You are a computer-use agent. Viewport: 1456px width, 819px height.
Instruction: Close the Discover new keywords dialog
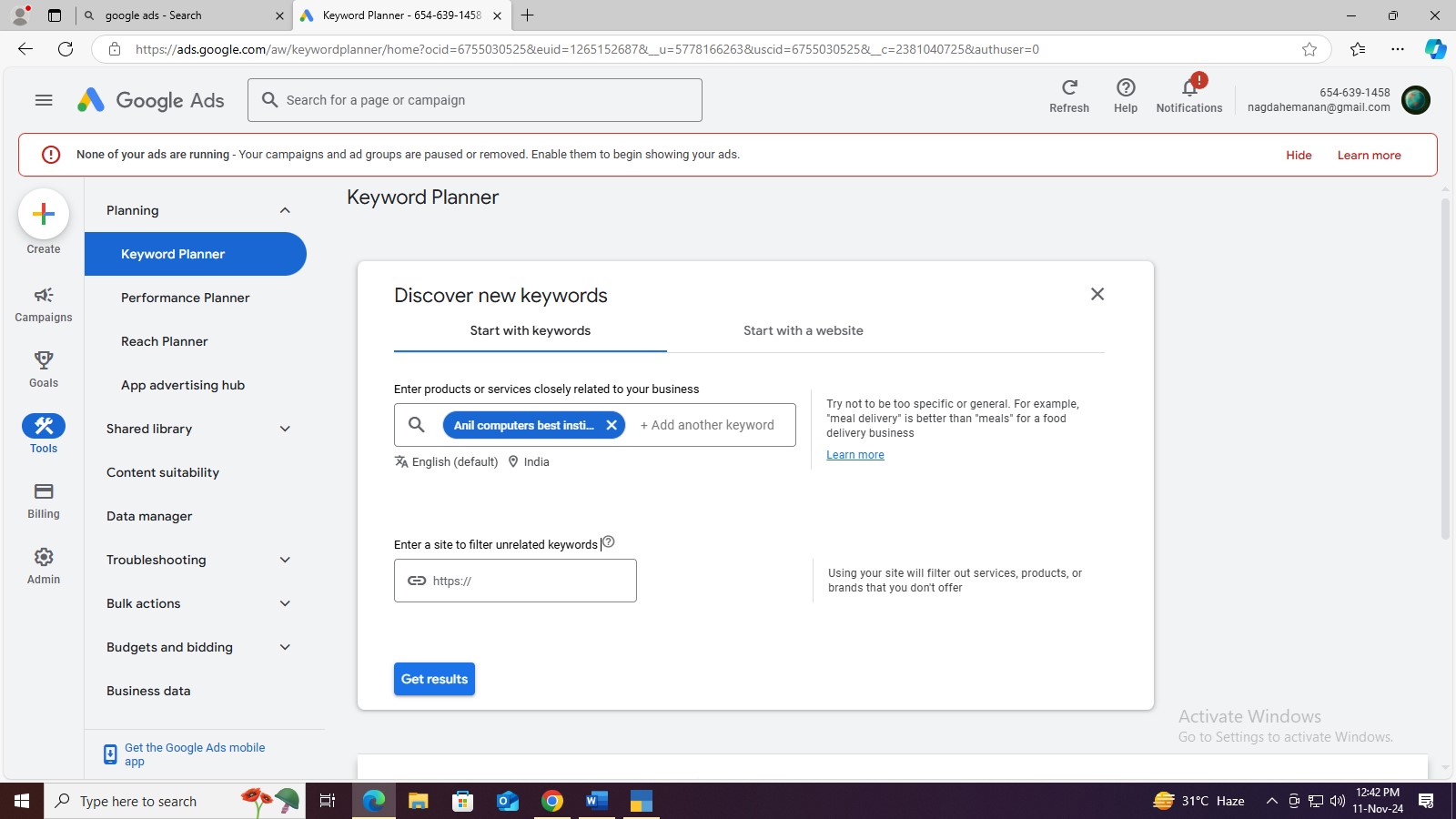tap(1097, 294)
